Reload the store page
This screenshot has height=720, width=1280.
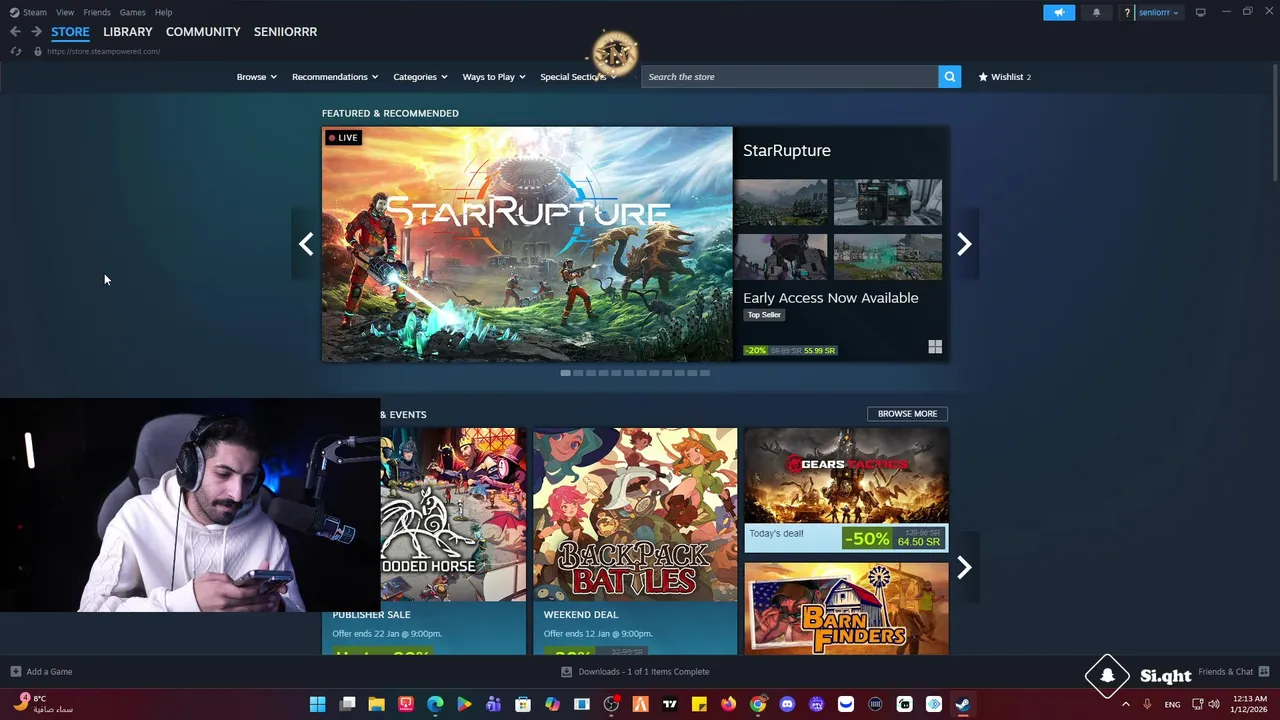(x=15, y=51)
